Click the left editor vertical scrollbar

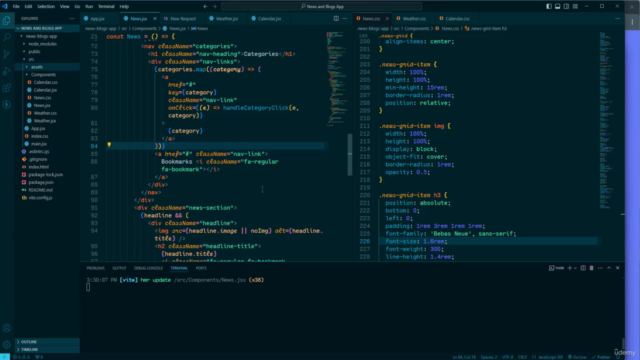(350, 155)
